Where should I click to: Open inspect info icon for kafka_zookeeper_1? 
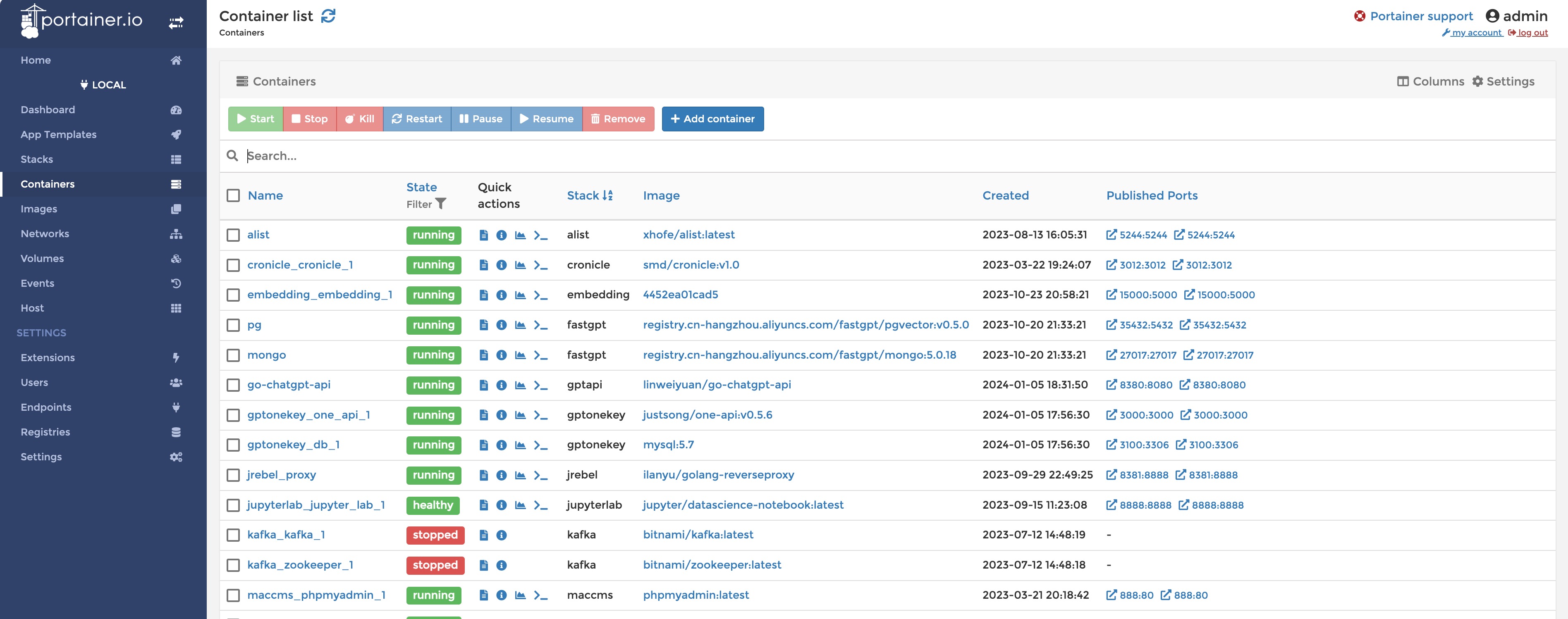point(501,566)
